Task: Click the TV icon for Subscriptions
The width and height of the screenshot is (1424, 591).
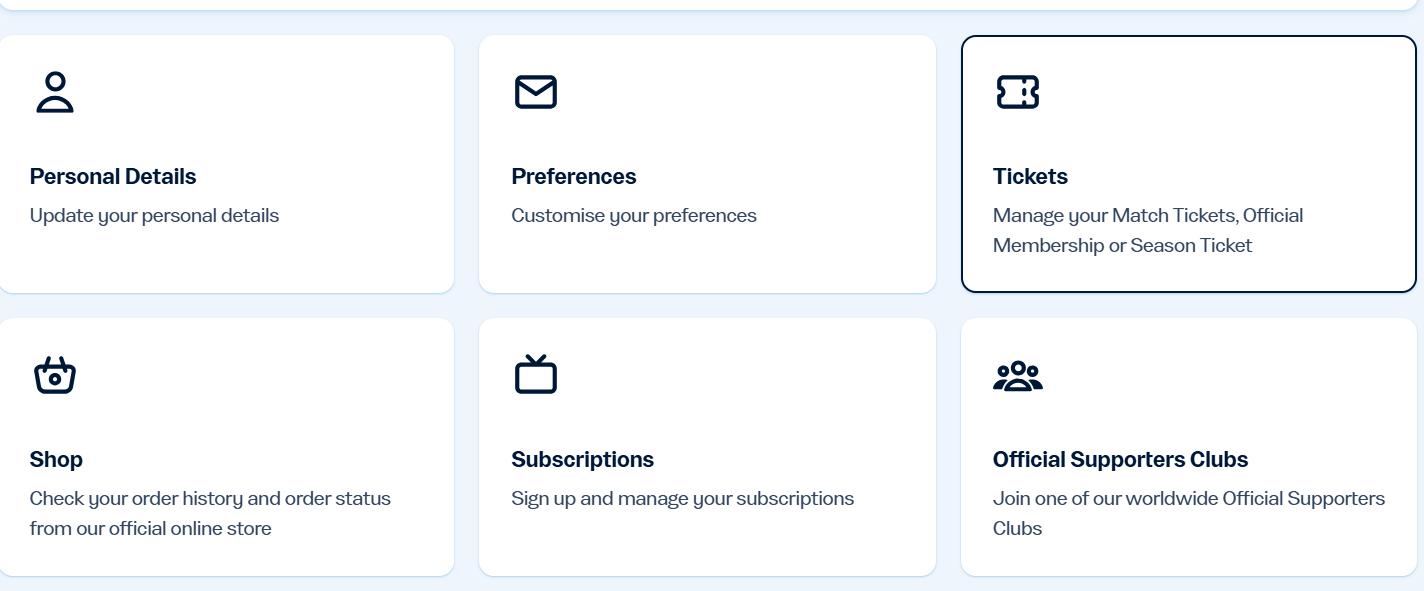Action: click(x=536, y=375)
